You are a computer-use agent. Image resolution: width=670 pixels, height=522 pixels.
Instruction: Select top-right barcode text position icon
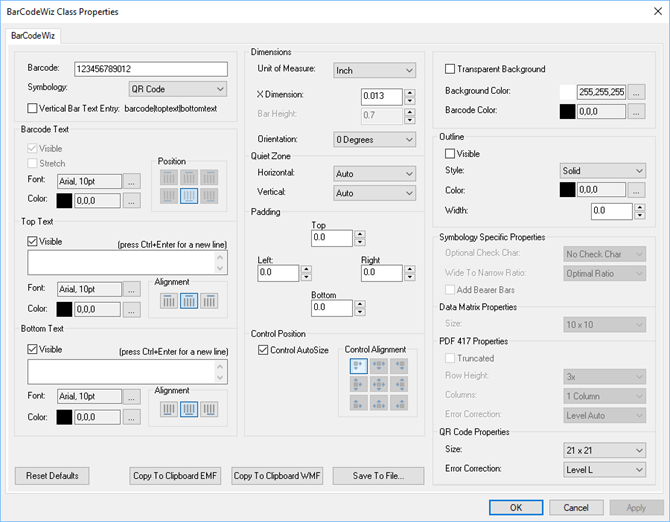click(209, 177)
